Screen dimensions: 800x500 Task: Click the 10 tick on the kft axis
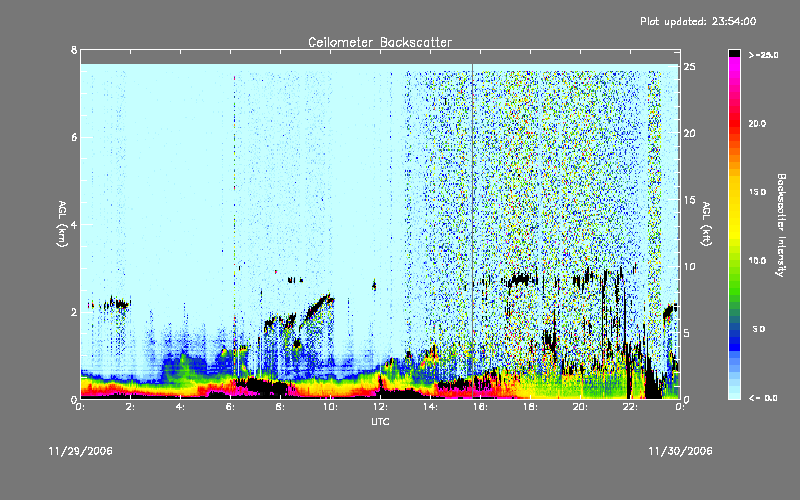(x=689, y=266)
